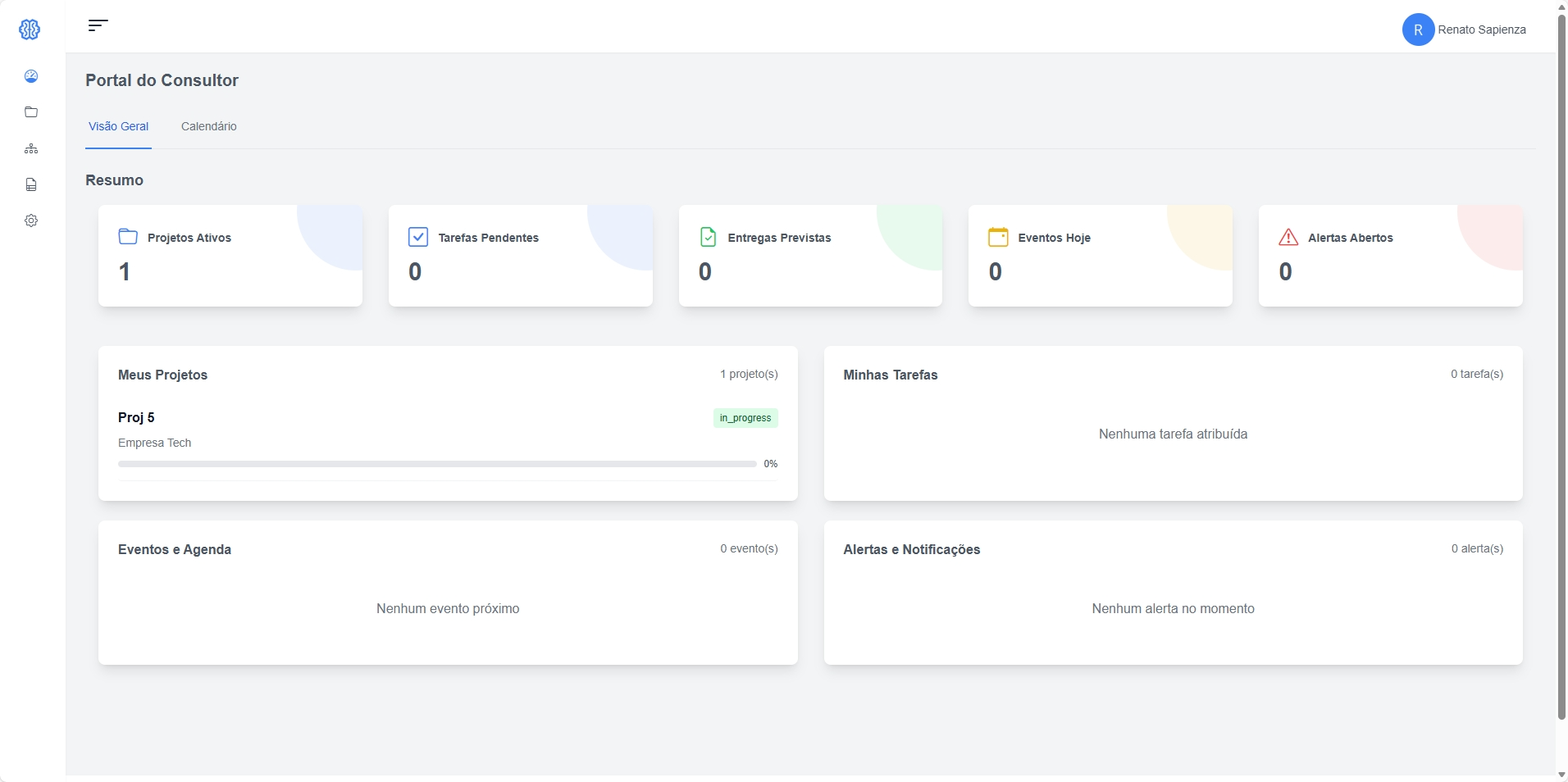Viewport: 1568px width, 782px height.
Task: Open the folder icon in the sidebar
Action: [31, 112]
